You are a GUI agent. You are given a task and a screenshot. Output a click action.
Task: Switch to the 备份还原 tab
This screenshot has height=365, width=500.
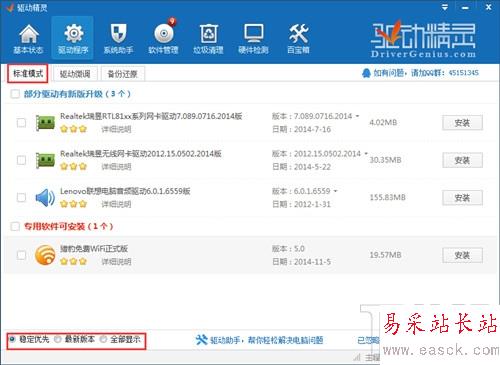123,74
